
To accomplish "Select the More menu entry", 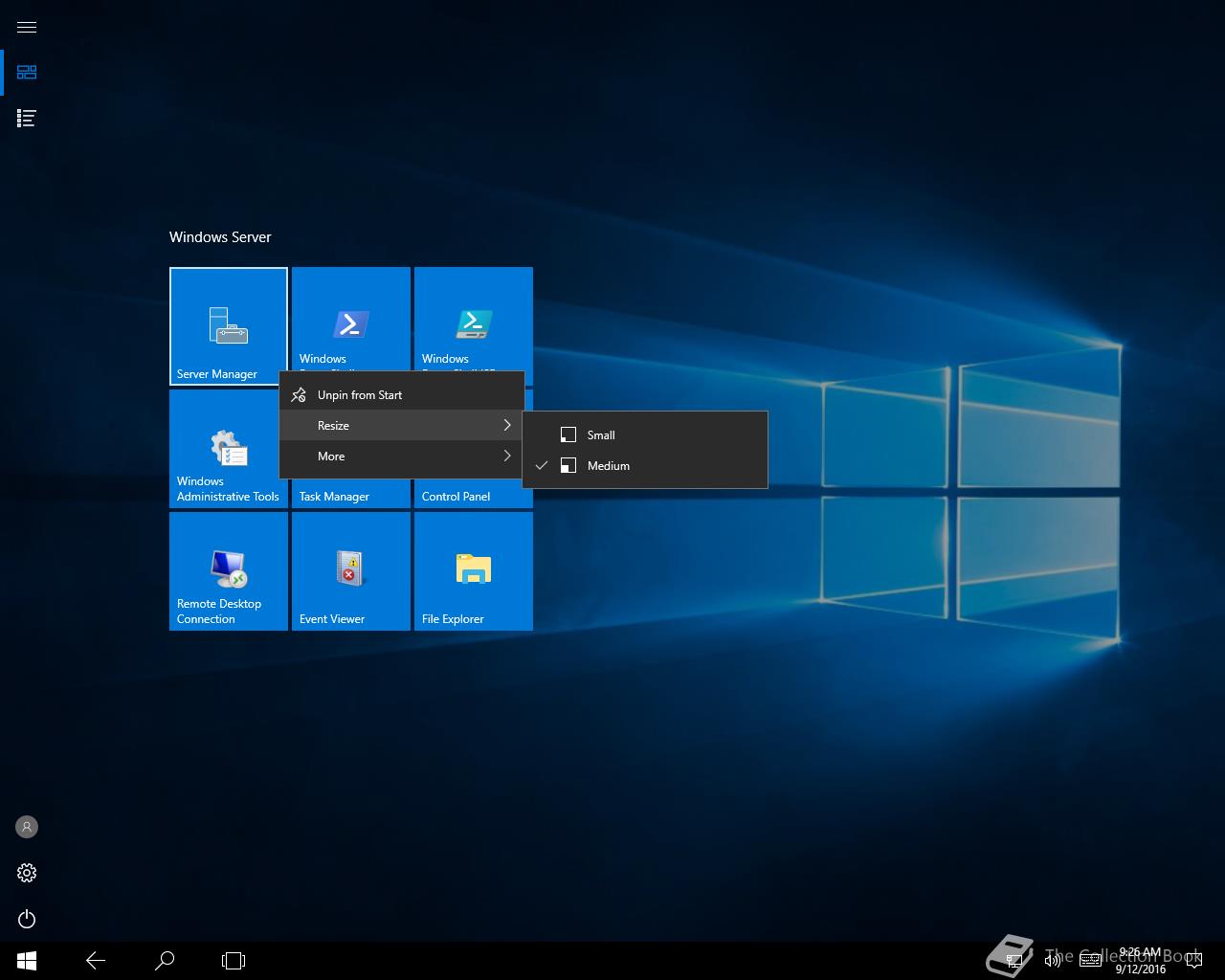I will coord(402,456).
